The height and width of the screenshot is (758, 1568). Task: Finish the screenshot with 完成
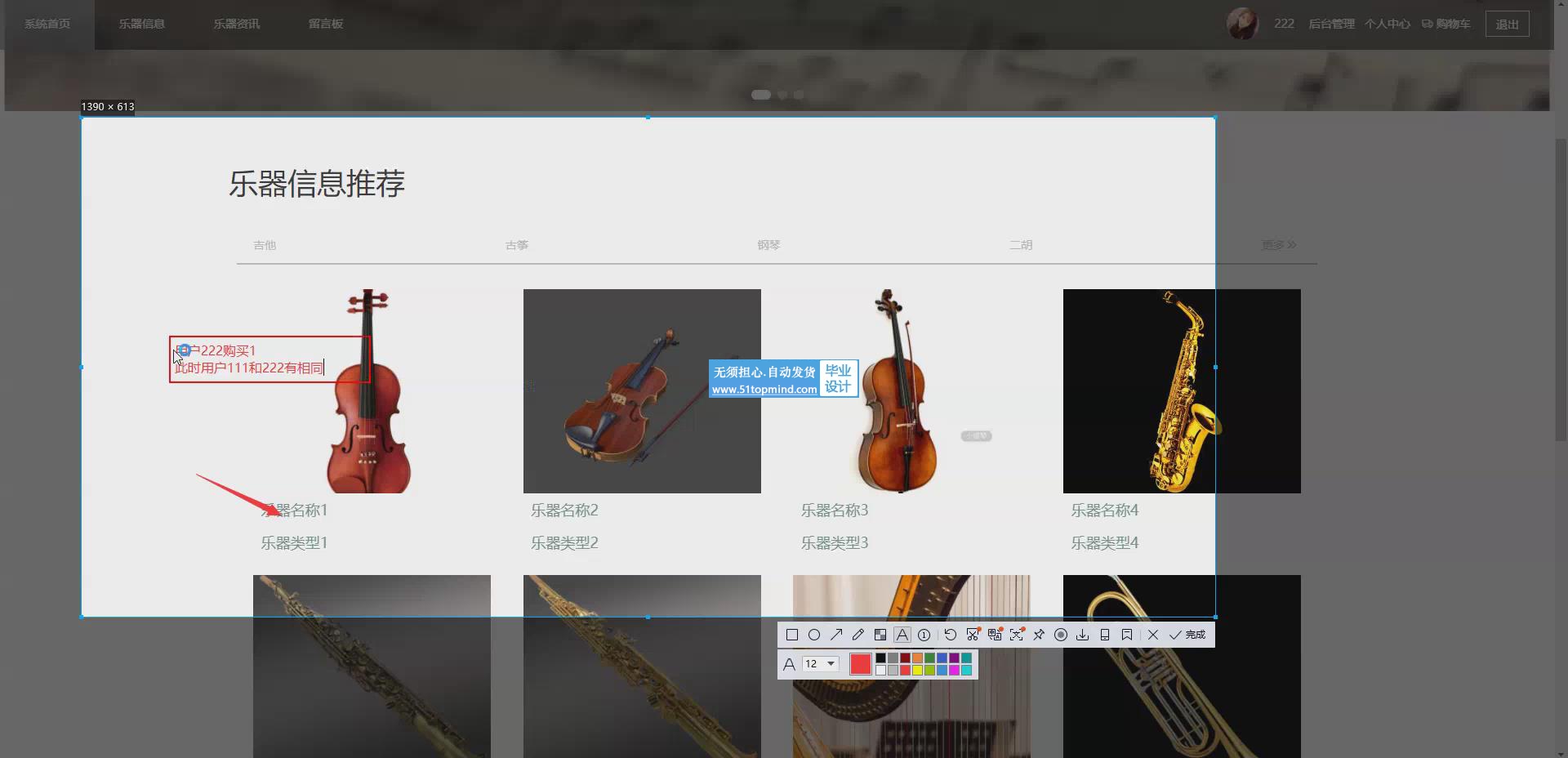(1187, 635)
